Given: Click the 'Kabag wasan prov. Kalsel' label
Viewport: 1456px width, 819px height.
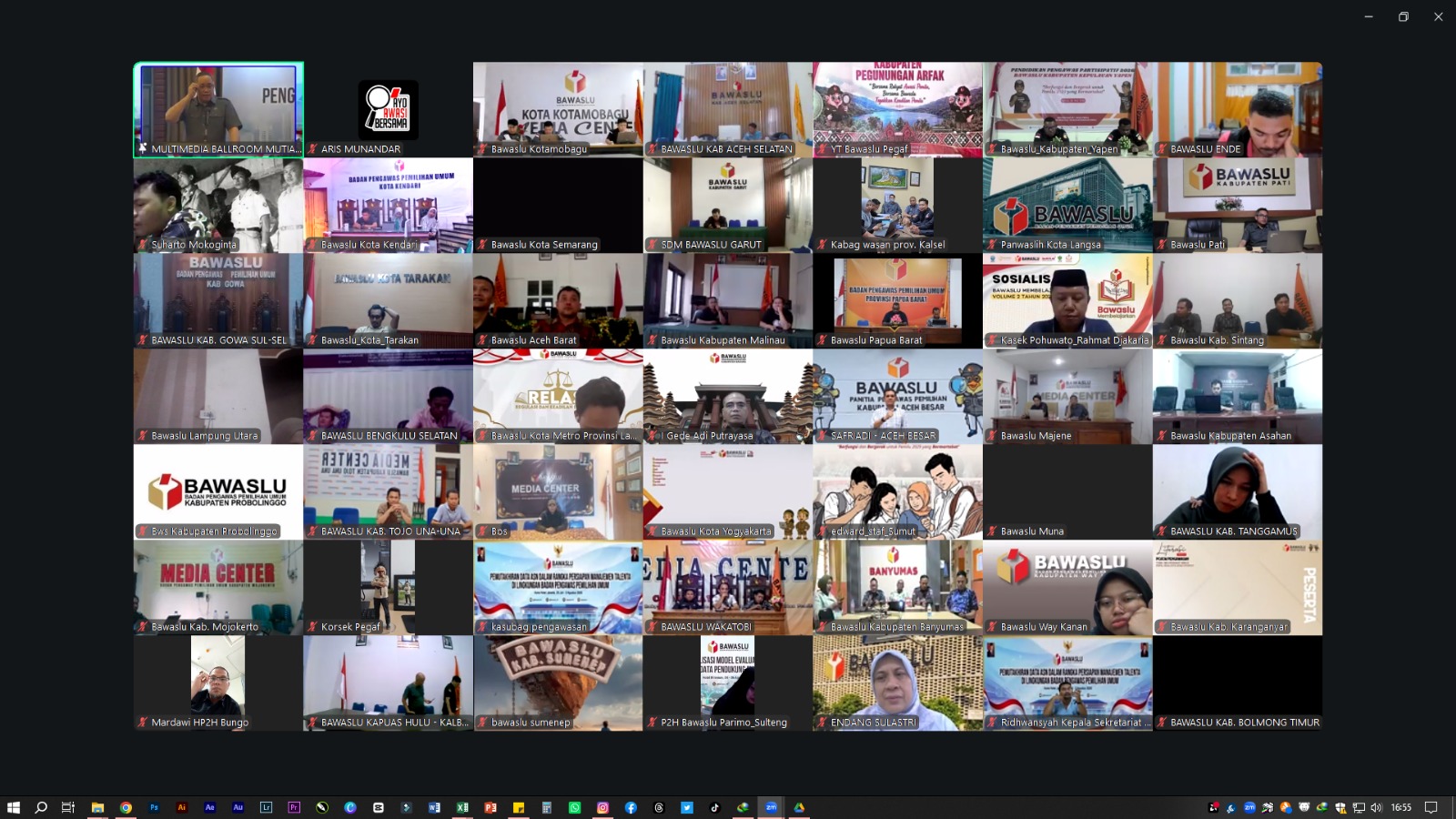Looking at the screenshot, I should tap(888, 245).
